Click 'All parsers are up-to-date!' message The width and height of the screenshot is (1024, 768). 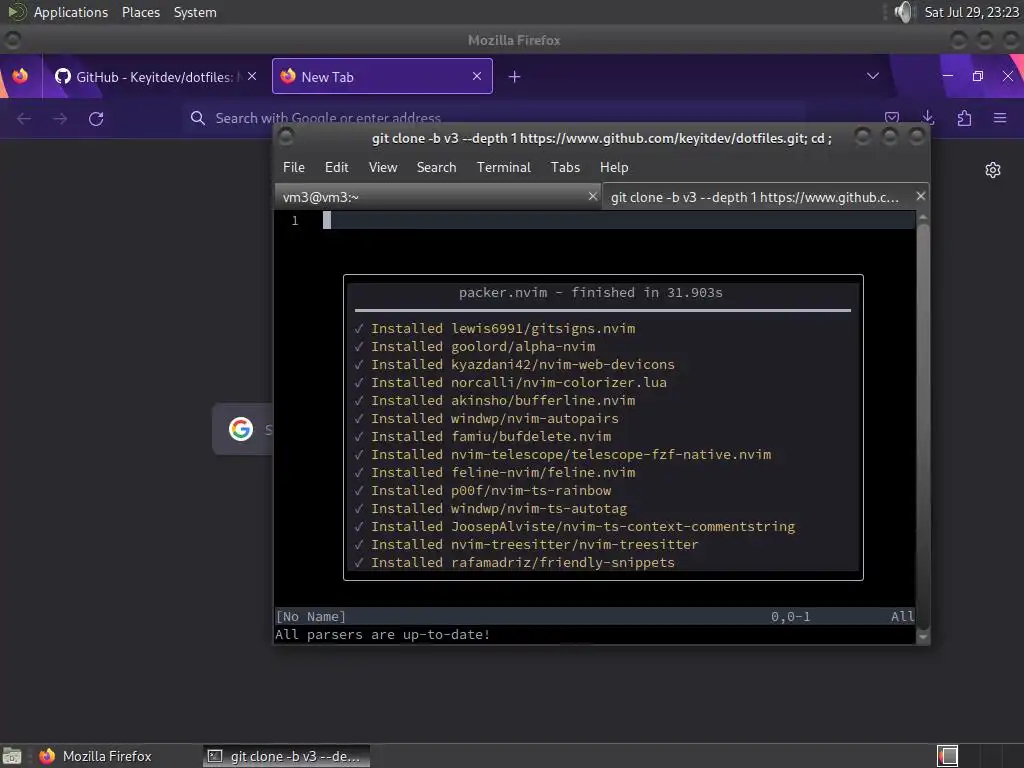pyautogui.click(x=383, y=634)
